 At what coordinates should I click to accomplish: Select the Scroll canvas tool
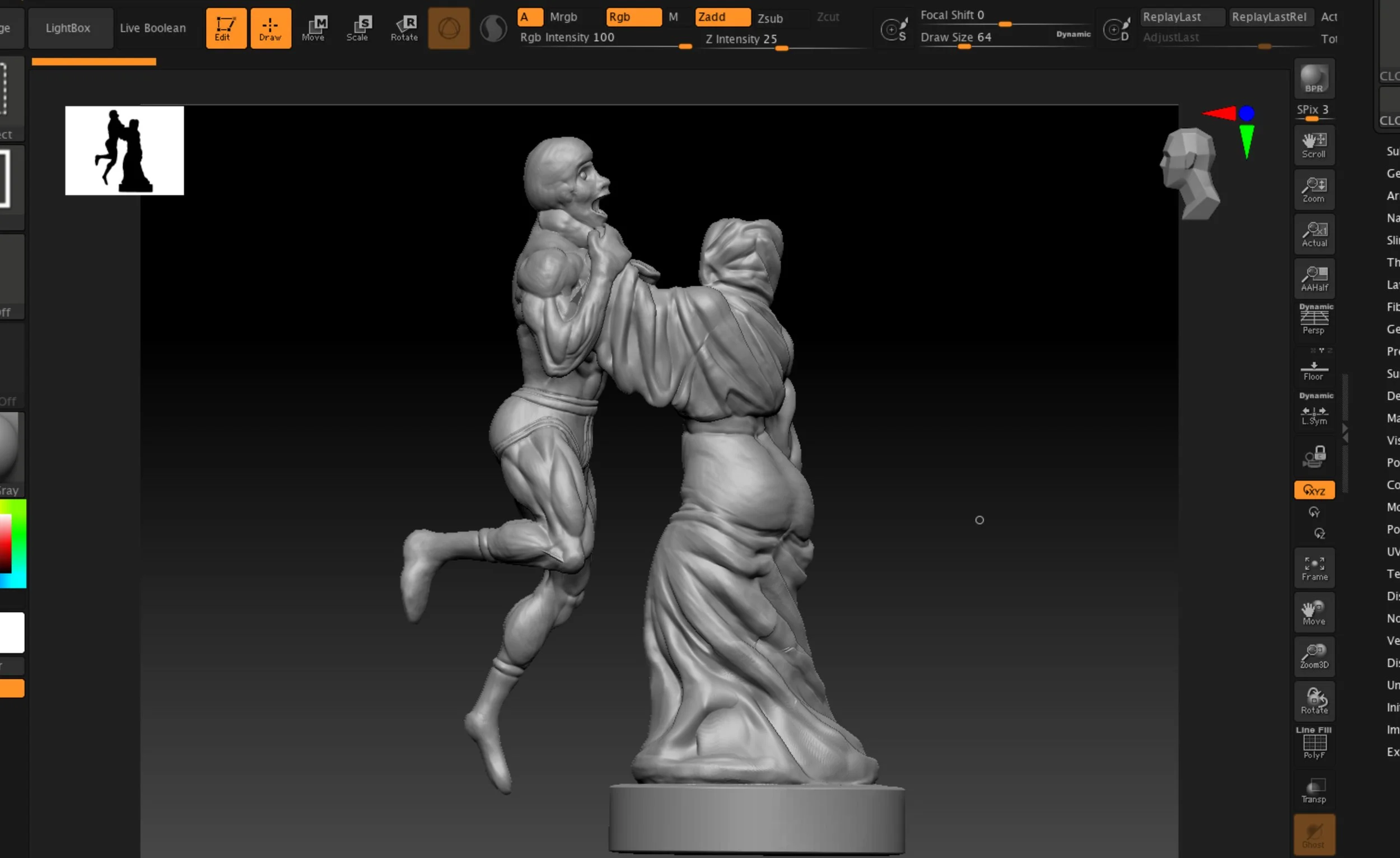coord(1314,145)
